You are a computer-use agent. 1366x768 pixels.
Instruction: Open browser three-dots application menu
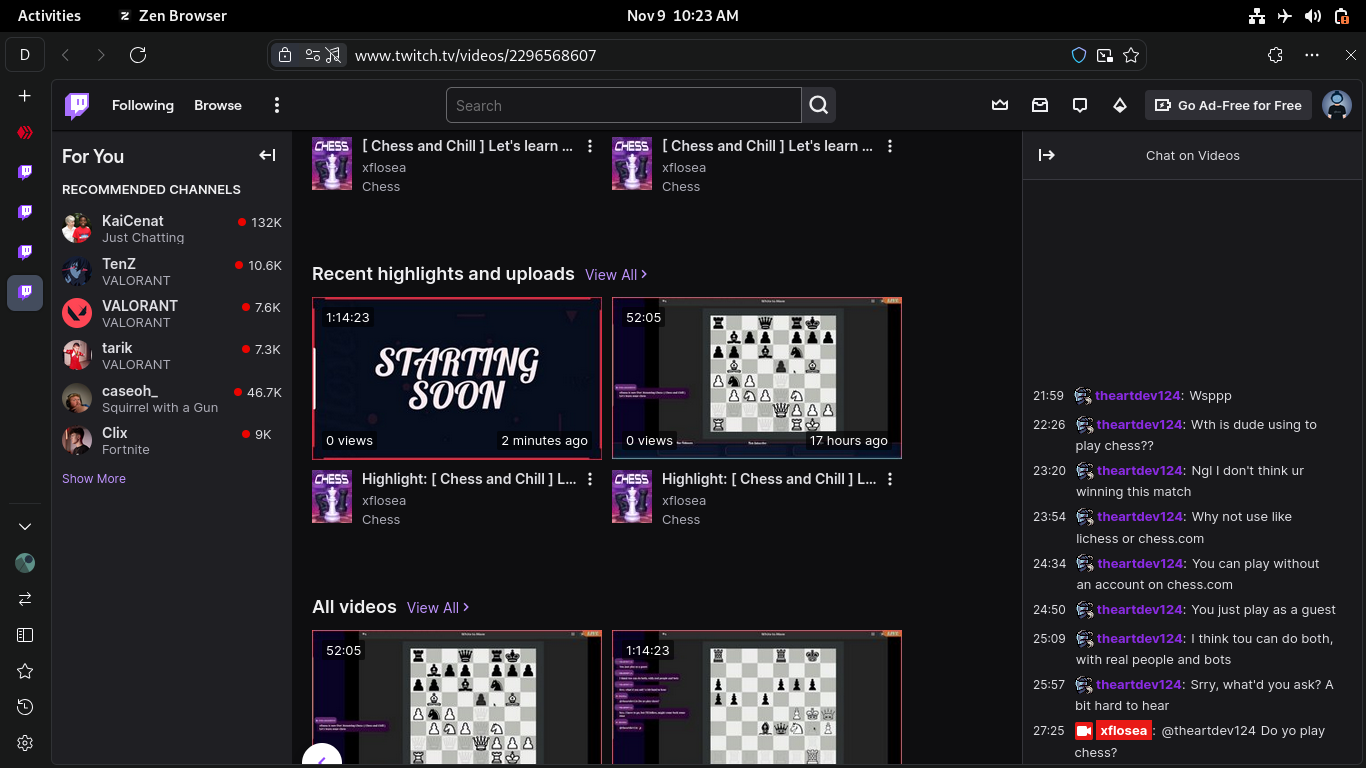(1314, 55)
